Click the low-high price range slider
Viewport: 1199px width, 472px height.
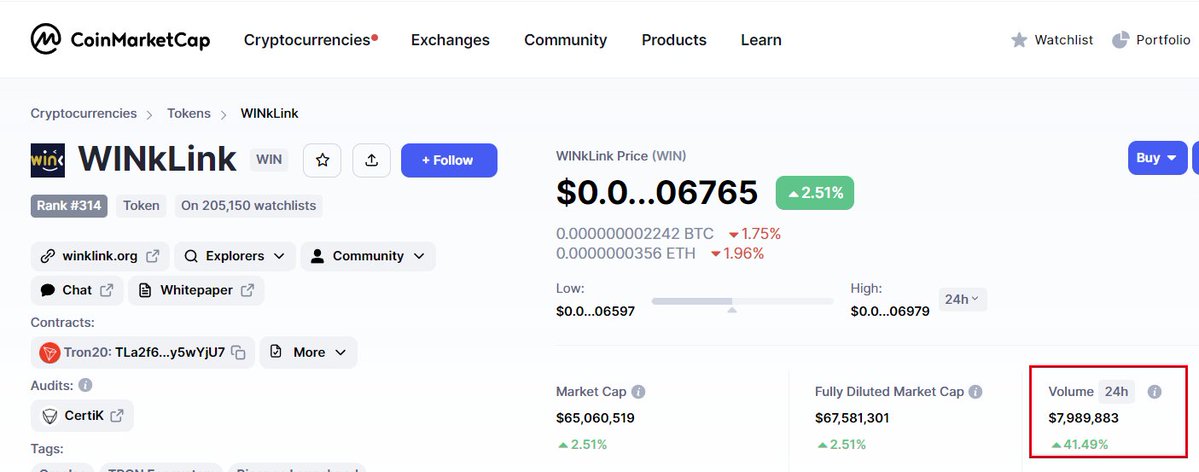[742, 301]
